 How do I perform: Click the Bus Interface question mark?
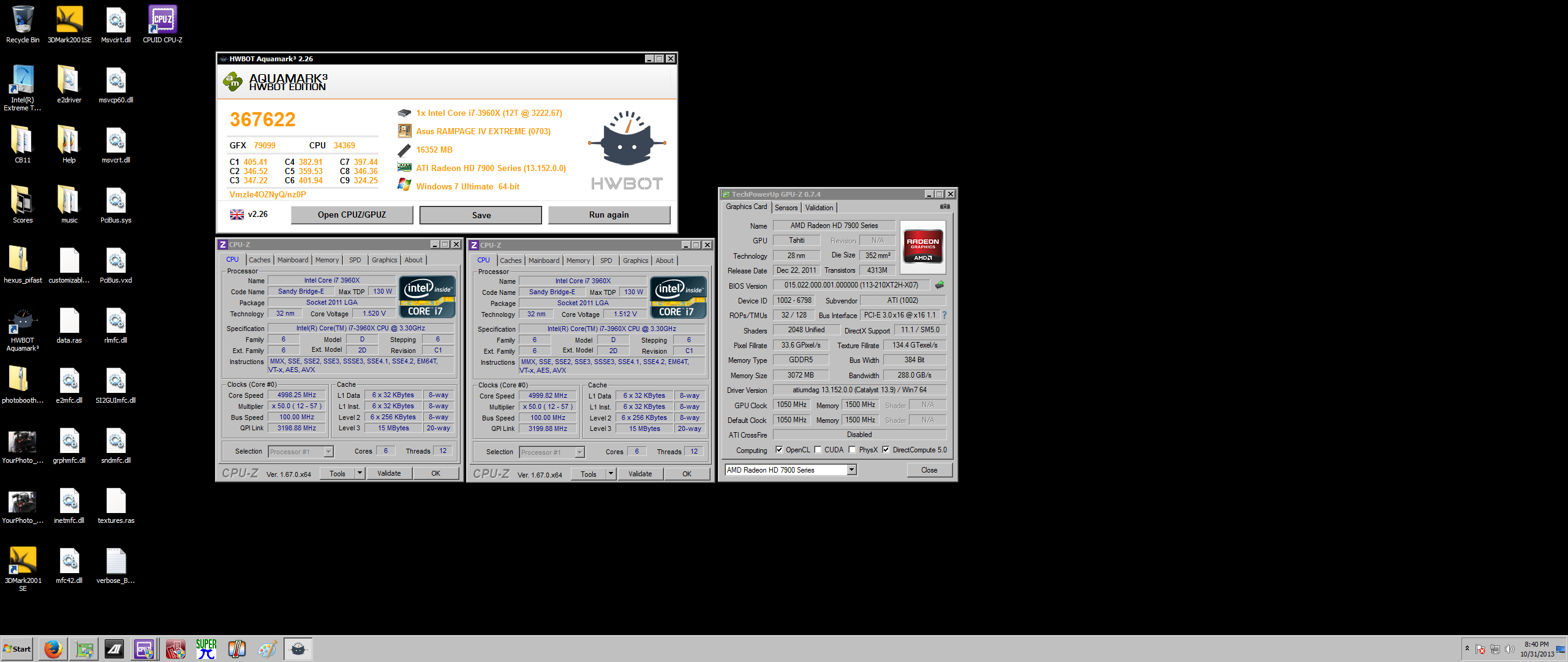(944, 315)
